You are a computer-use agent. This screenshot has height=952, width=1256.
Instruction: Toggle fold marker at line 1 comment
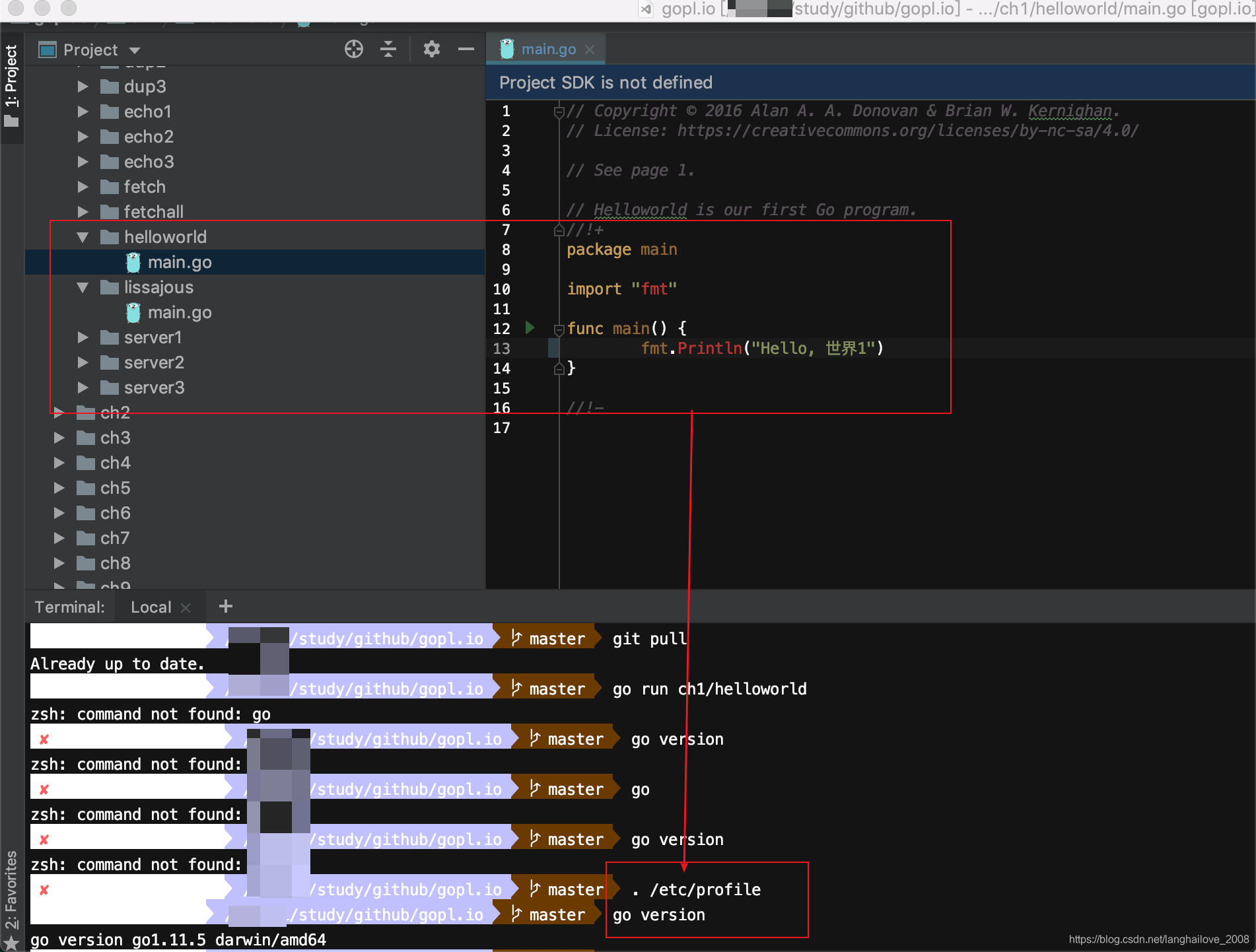click(x=559, y=112)
